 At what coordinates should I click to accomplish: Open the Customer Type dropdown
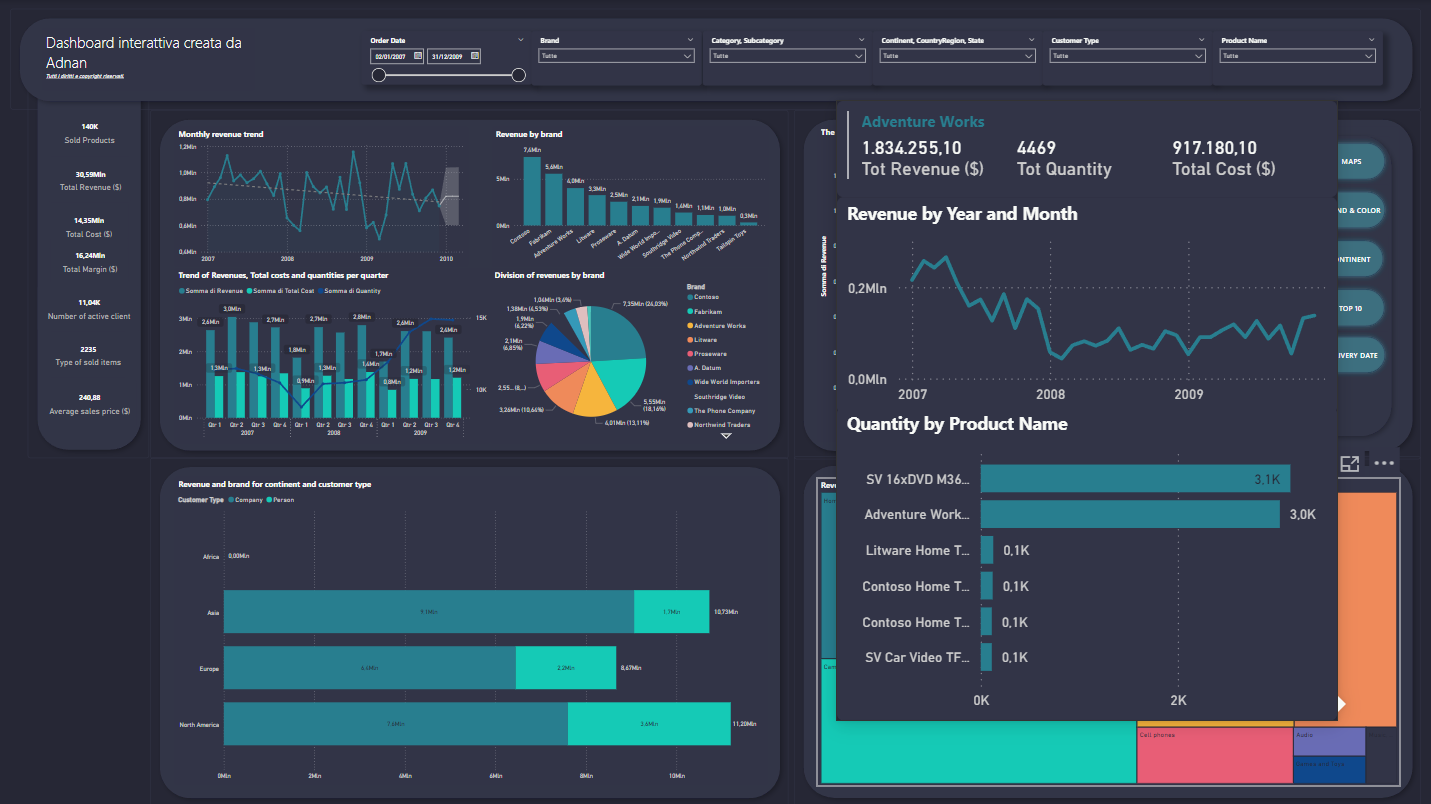point(1127,56)
